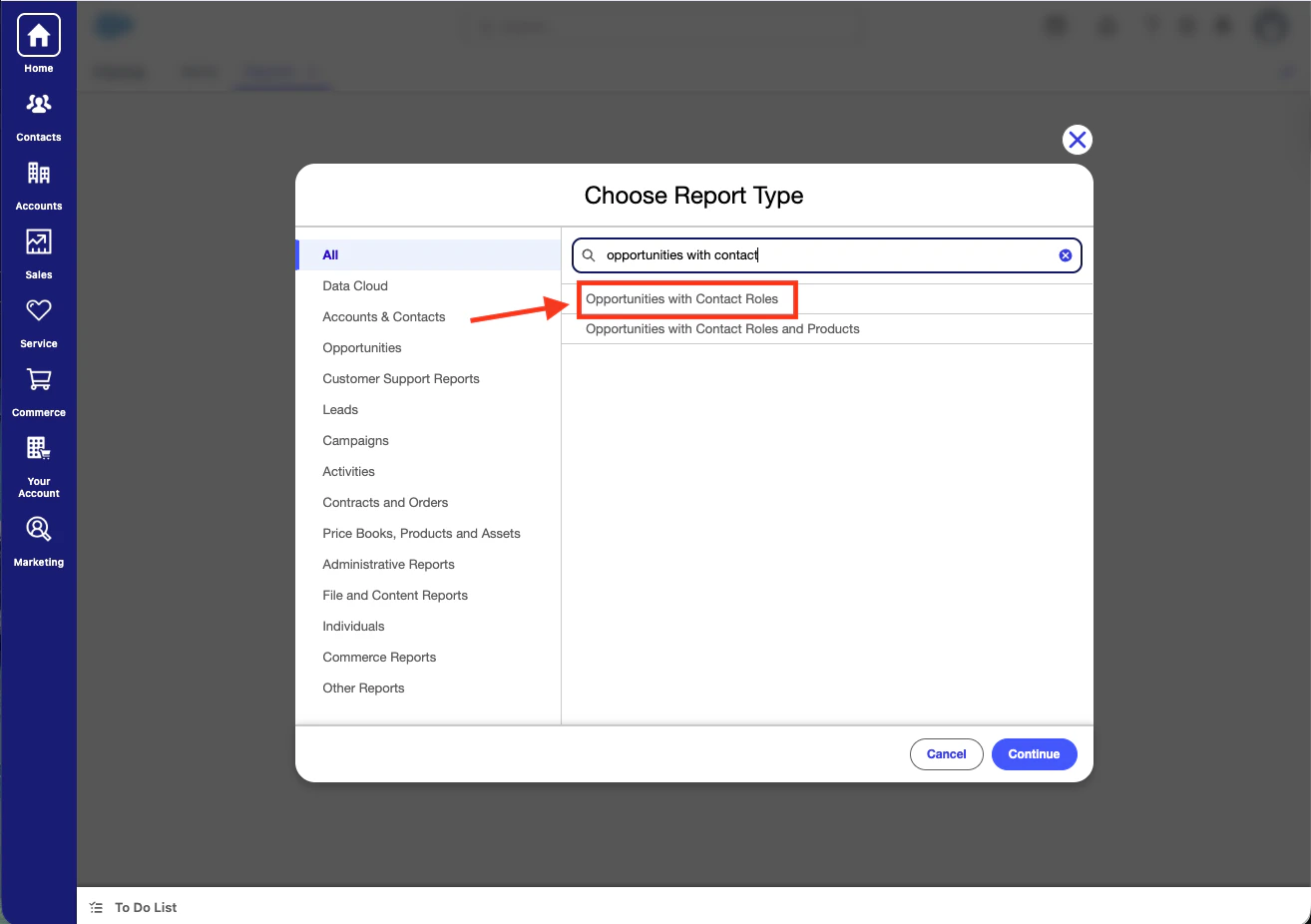This screenshot has width=1311, height=924.
Task: Click the Continue button
Action: click(1035, 754)
